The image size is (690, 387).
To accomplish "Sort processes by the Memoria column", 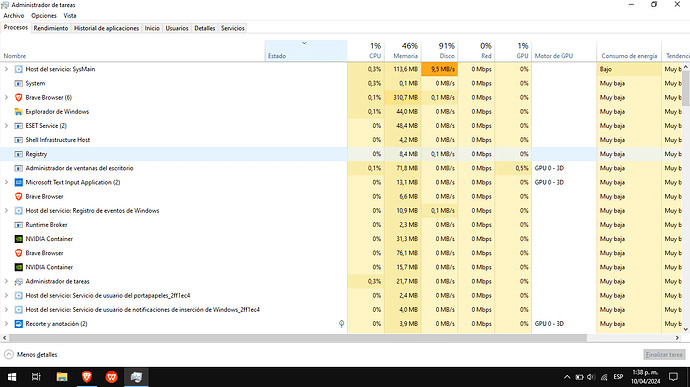I will coord(403,51).
